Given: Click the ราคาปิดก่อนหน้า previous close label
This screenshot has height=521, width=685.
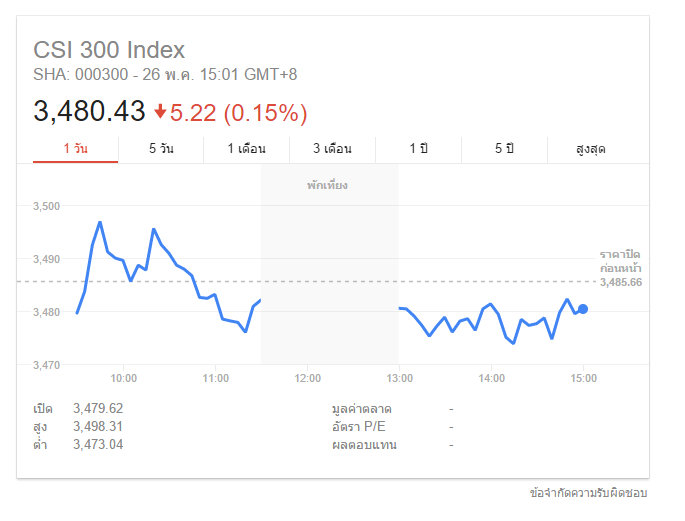Looking at the screenshot, I should [x=620, y=262].
